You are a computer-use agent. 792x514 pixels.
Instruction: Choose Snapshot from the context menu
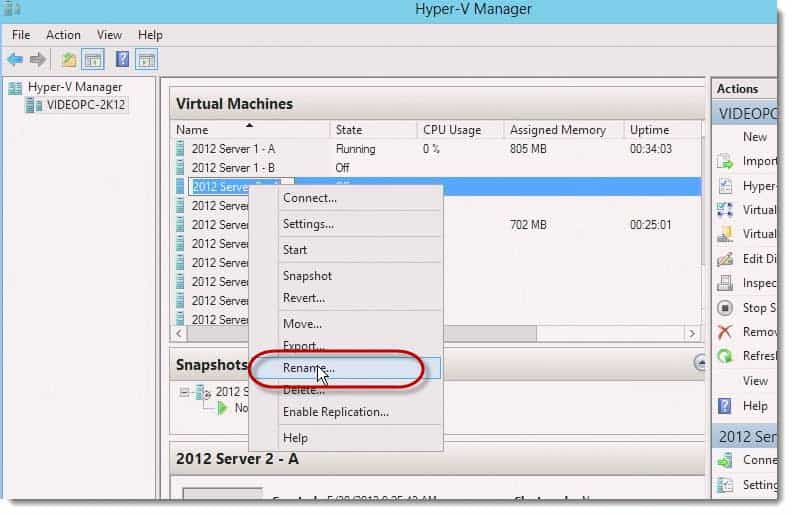click(x=346, y=276)
